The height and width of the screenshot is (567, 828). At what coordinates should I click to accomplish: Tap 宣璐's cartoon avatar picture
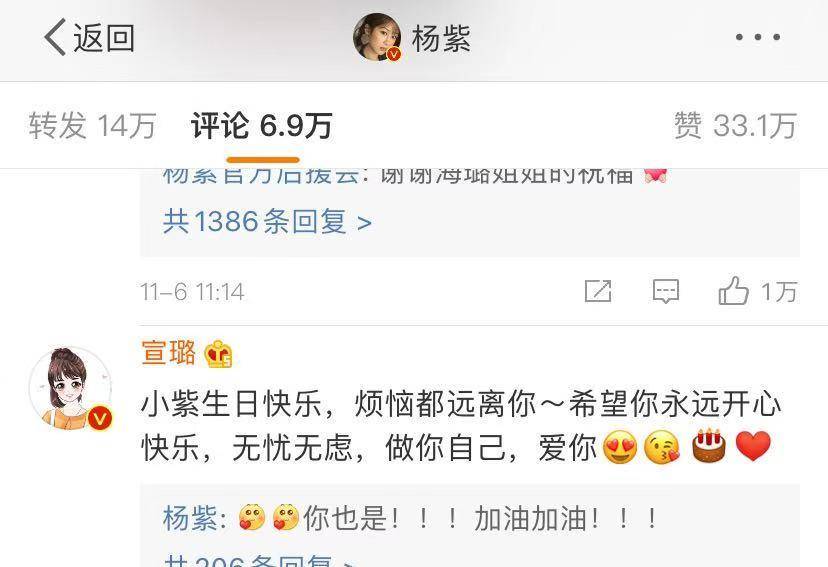point(70,388)
